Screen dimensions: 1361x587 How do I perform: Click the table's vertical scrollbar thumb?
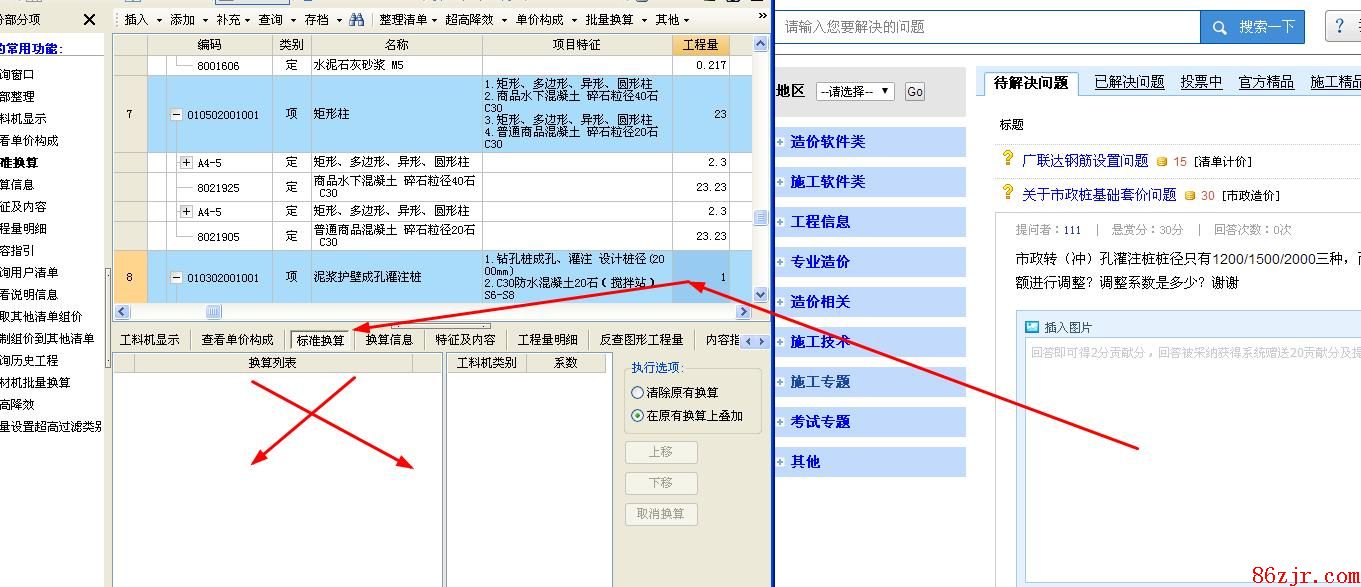(760, 218)
